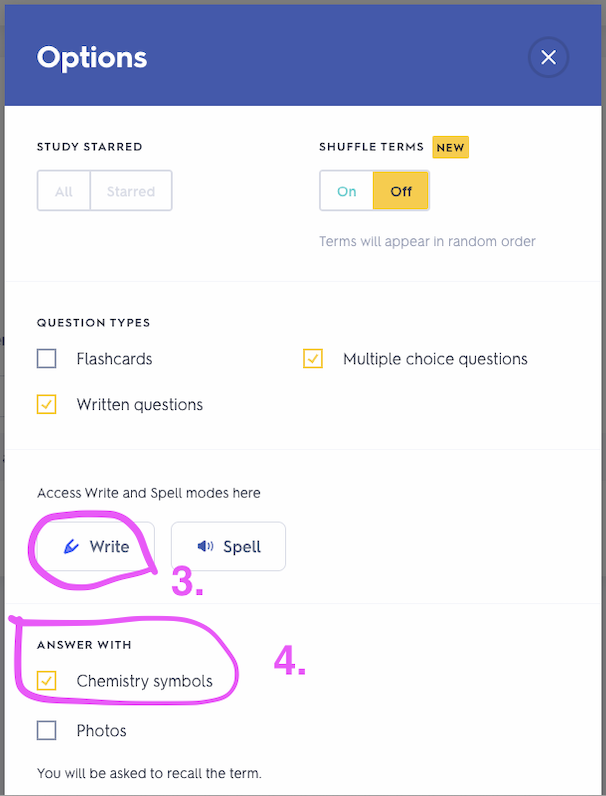Open Write mode
Viewport: 606px width, 796px height.
point(95,546)
